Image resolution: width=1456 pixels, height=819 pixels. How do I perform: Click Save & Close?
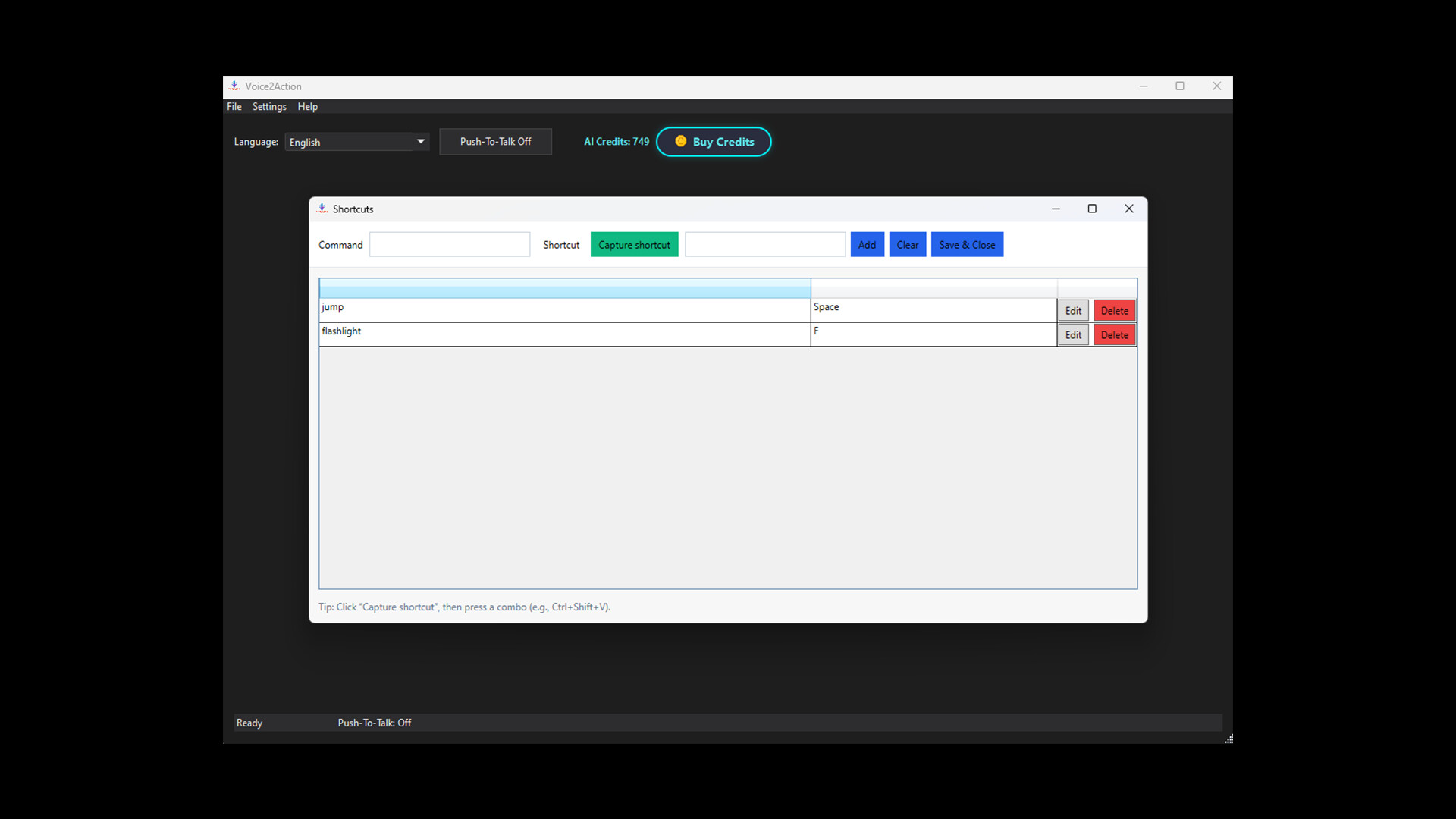(967, 244)
